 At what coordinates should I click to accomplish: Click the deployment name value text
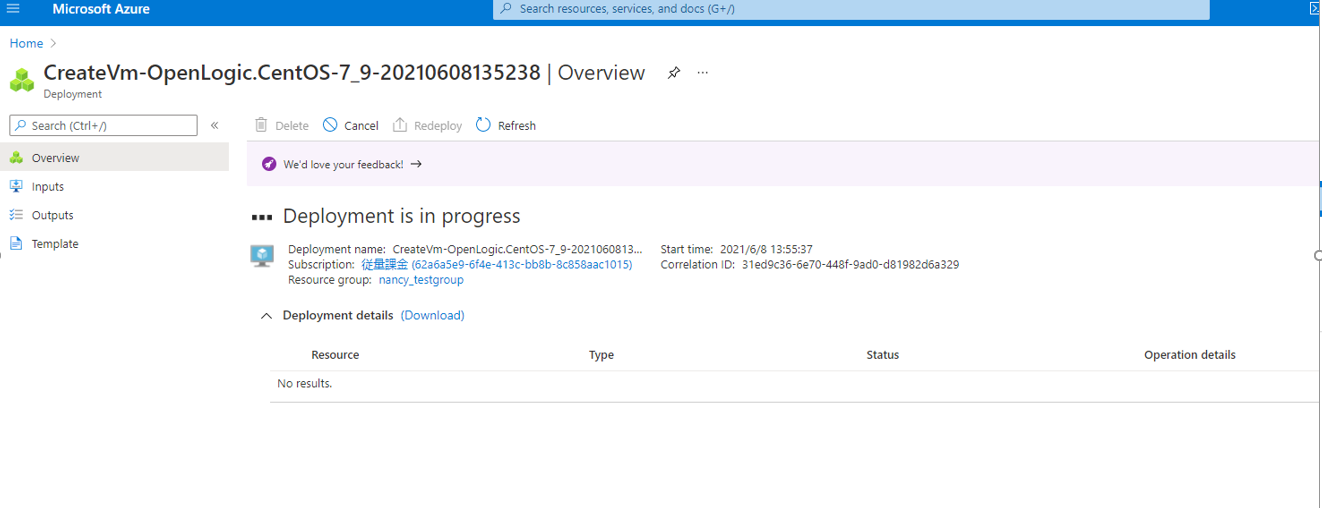[x=518, y=249]
